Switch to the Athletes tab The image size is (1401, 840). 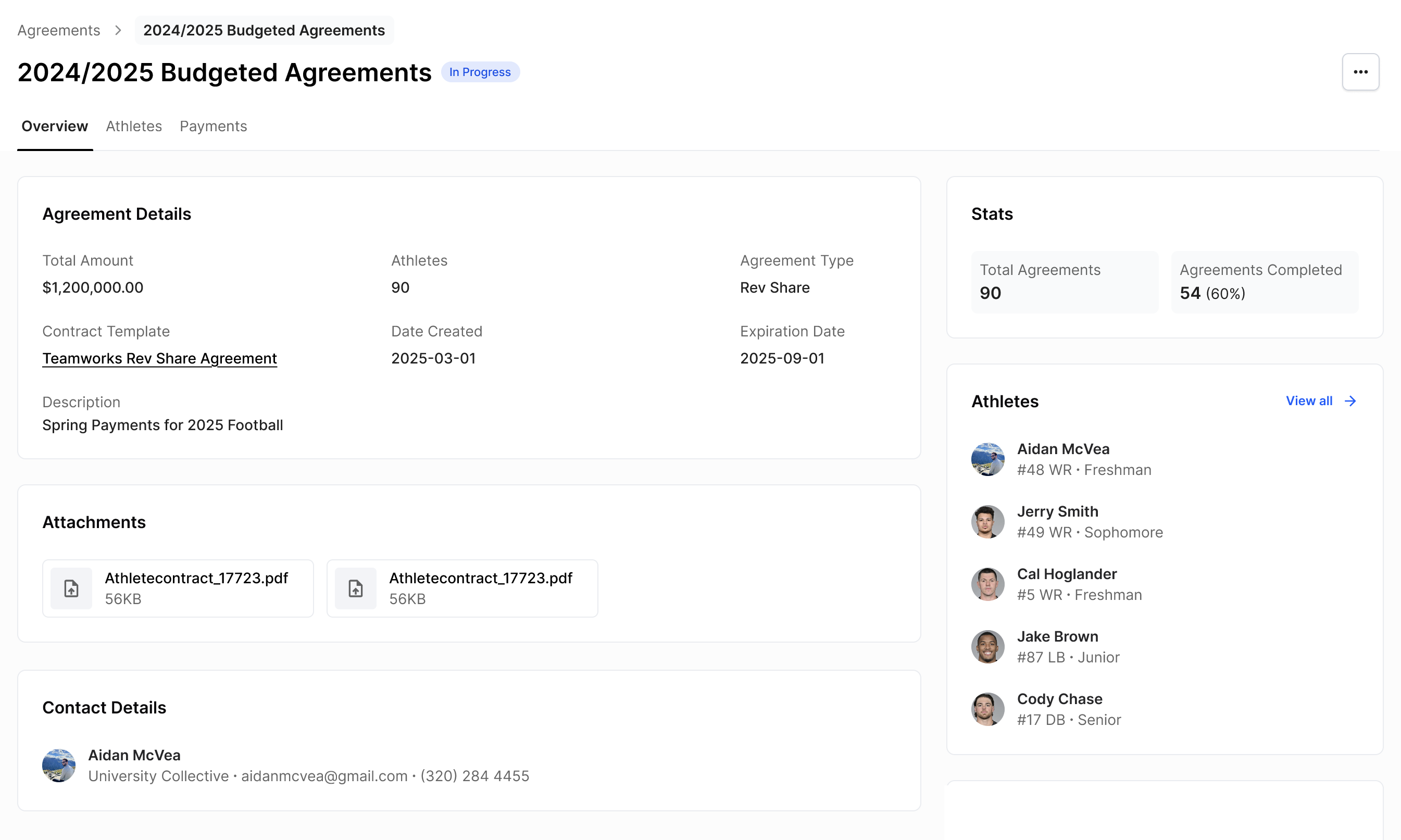point(134,126)
